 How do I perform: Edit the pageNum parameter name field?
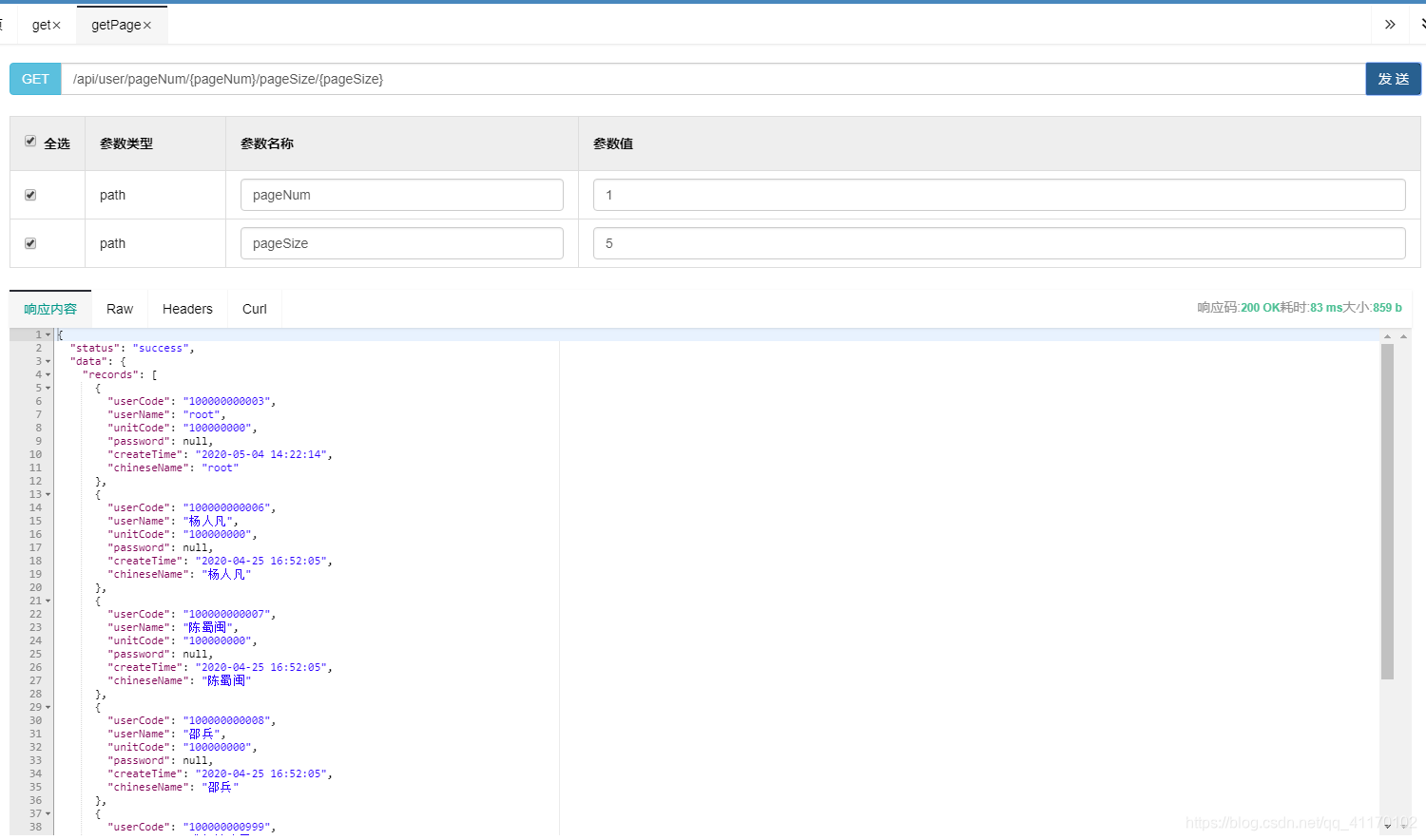(402, 195)
